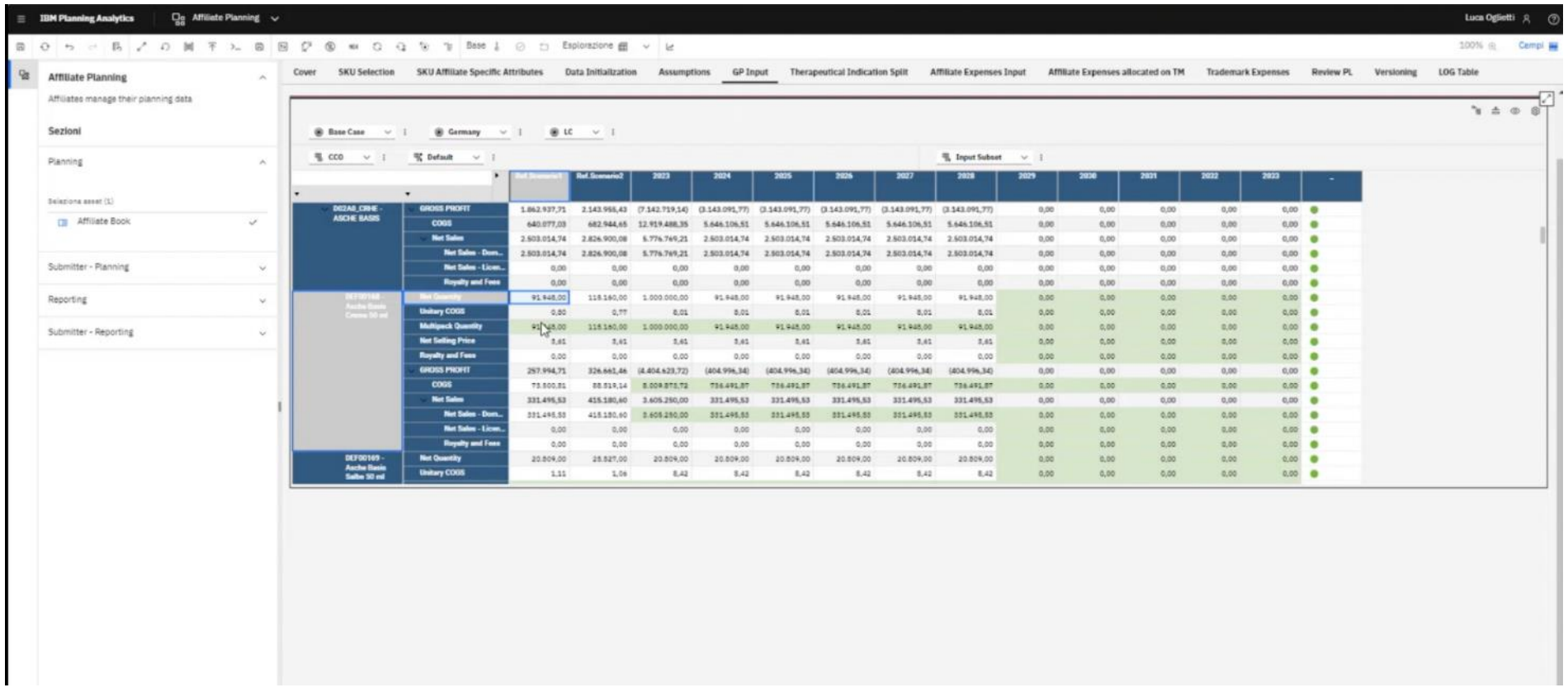Viewport: 1568px width, 697px height.
Task: Click the fullscreen expand icon of the grid widget
Action: coord(1547,98)
